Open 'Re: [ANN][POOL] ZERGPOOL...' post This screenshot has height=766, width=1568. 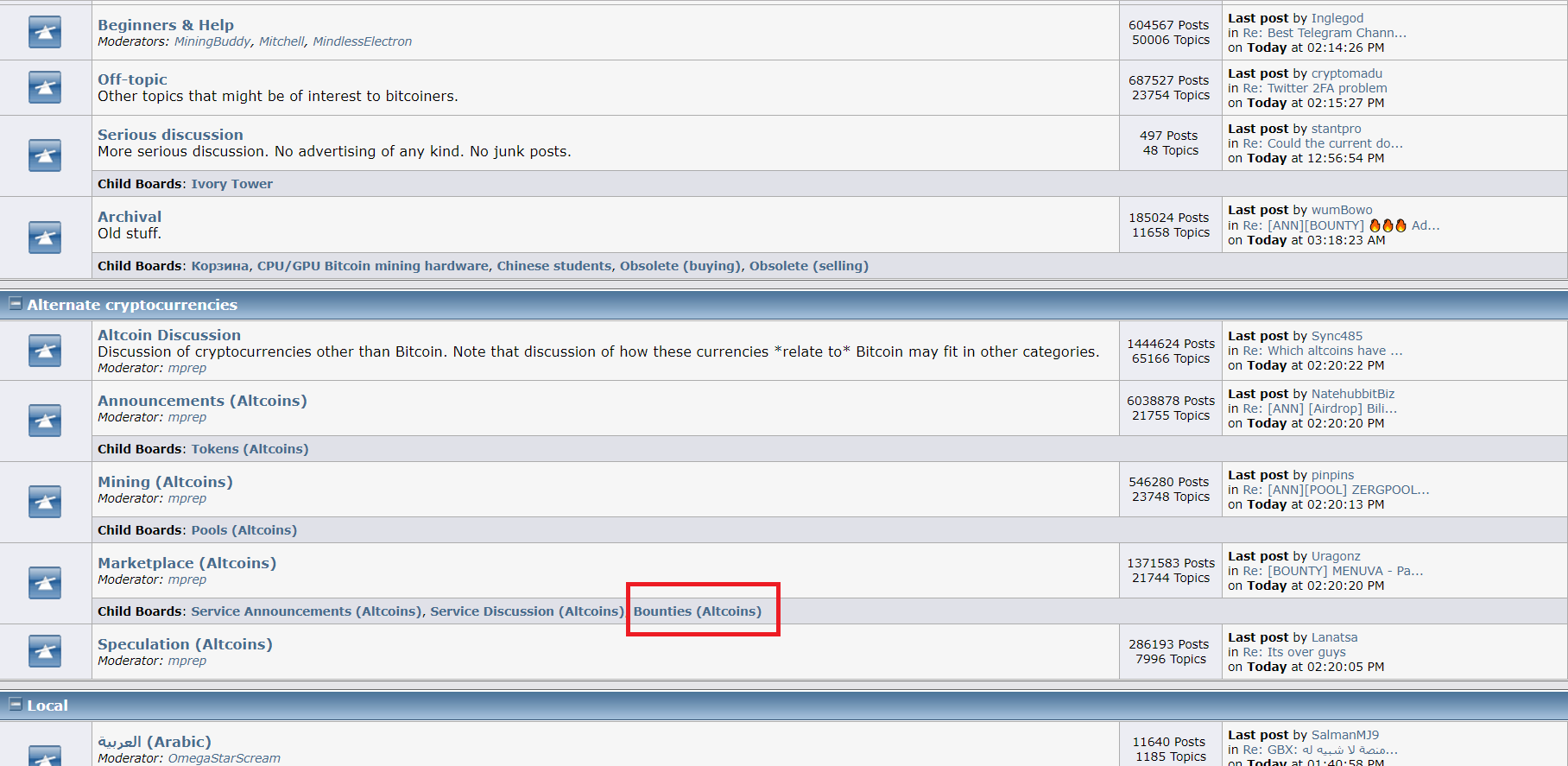pyautogui.click(x=1336, y=490)
